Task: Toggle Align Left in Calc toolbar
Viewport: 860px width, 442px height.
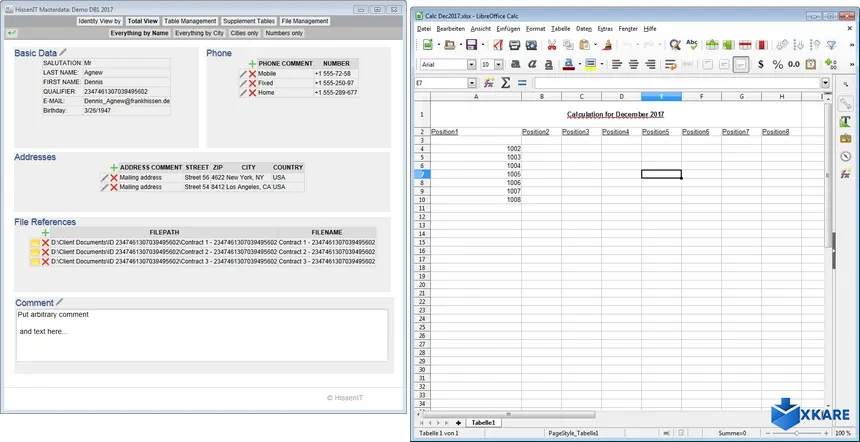Action: 617,64
